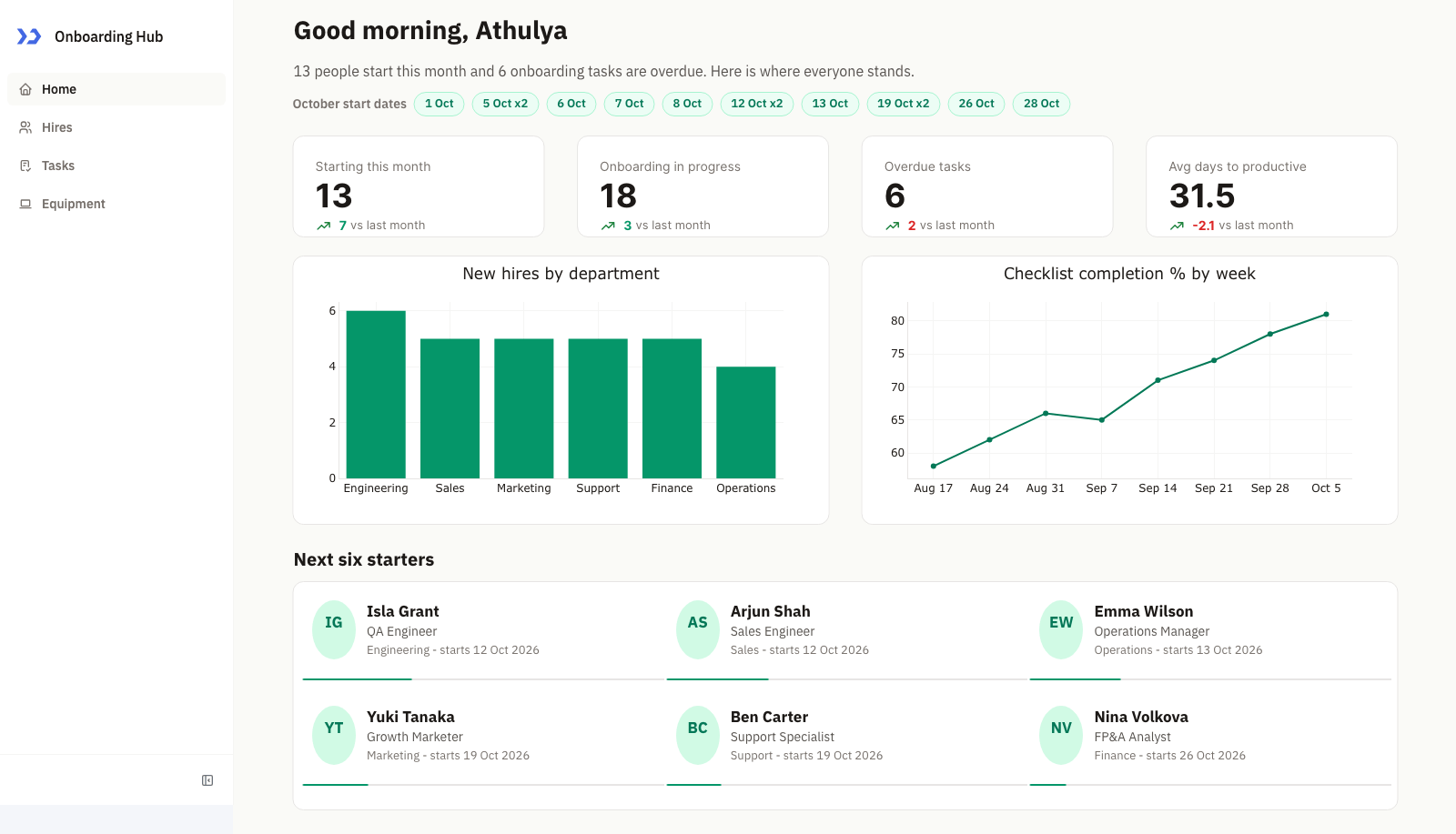Open the Home sidebar item

(x=116, y=89)
